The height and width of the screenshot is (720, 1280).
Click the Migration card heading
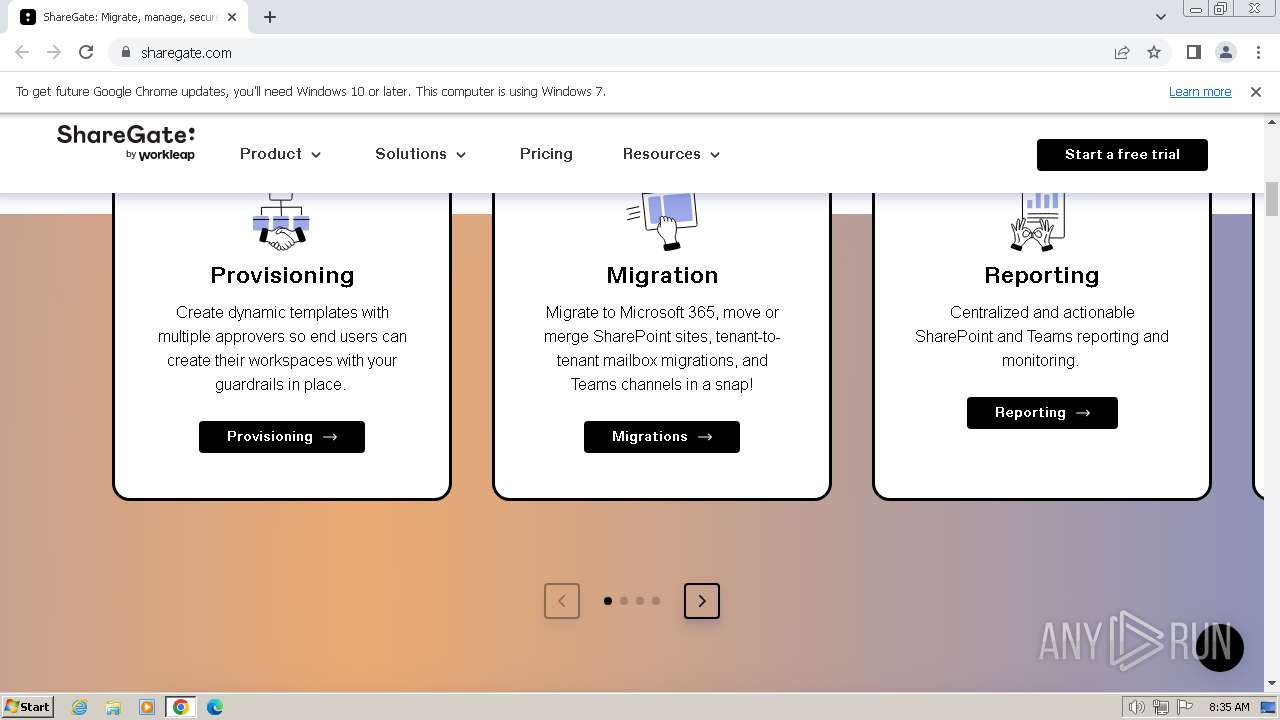[662, 275]
